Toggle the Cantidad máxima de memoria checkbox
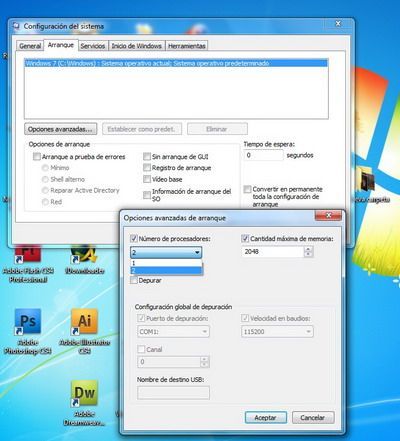This screenshot has width=400, height=441. (245, 239)
